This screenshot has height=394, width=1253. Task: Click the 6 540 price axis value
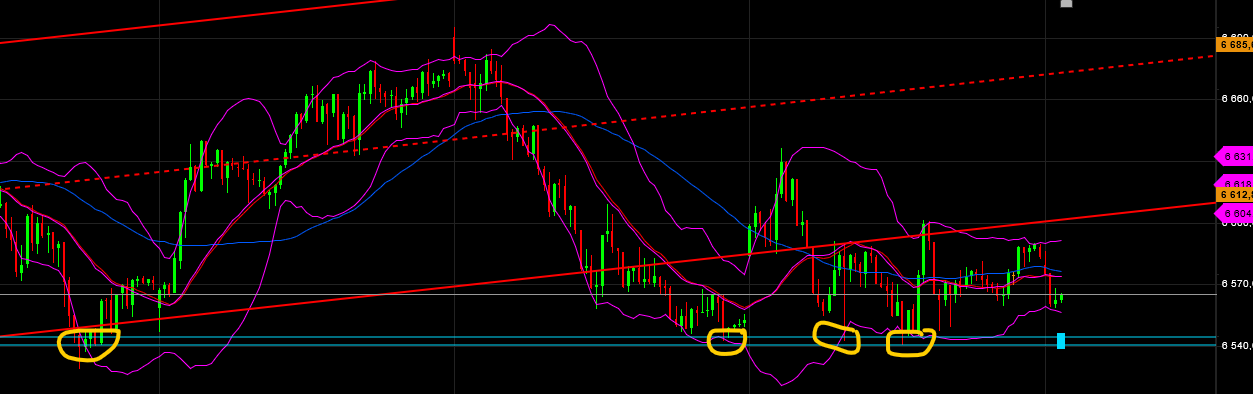1237,346
